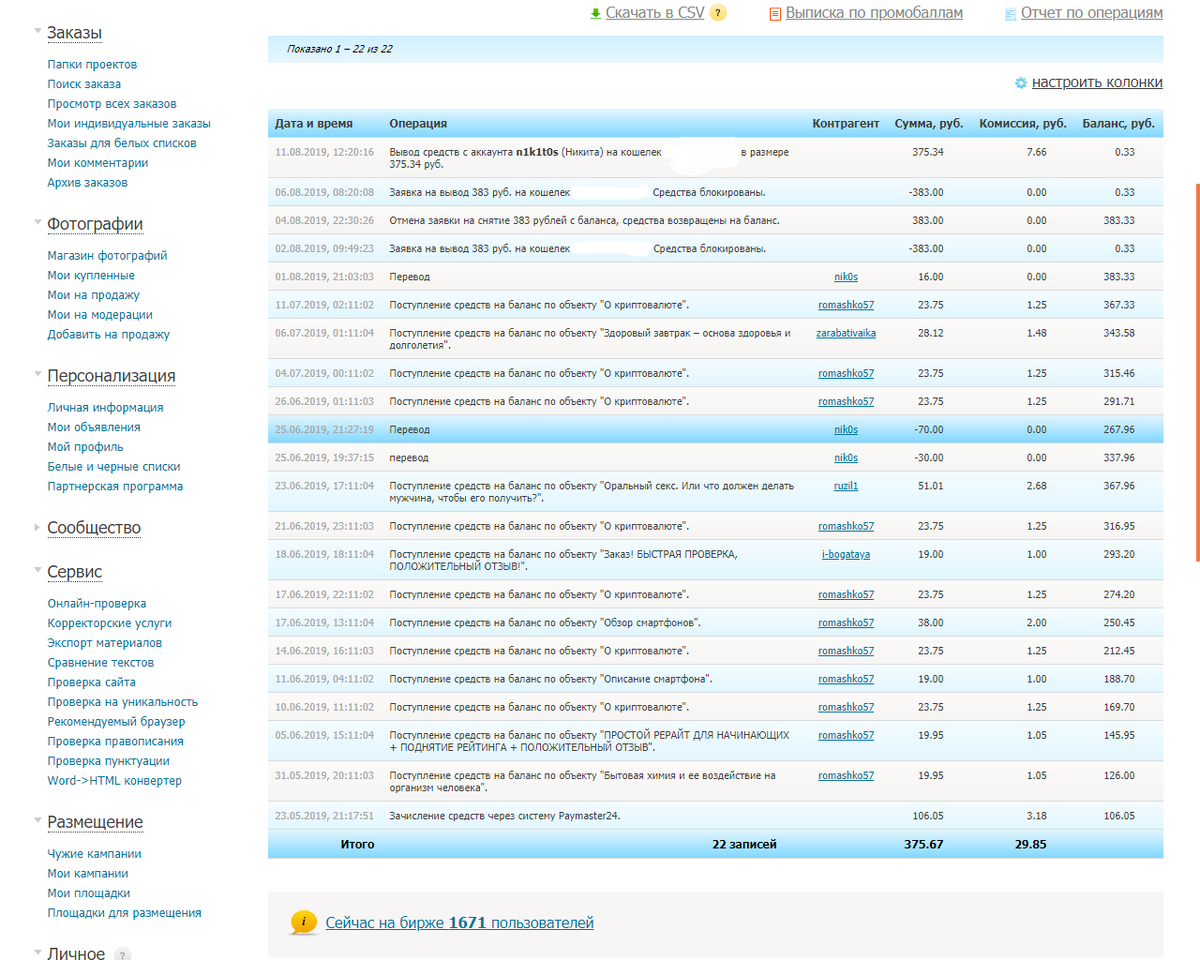Click Зачисление средств через систему Paymaster24 text
Image resolution: width=1200 pixels, height=960 pixels.
[x=505, y=816]
